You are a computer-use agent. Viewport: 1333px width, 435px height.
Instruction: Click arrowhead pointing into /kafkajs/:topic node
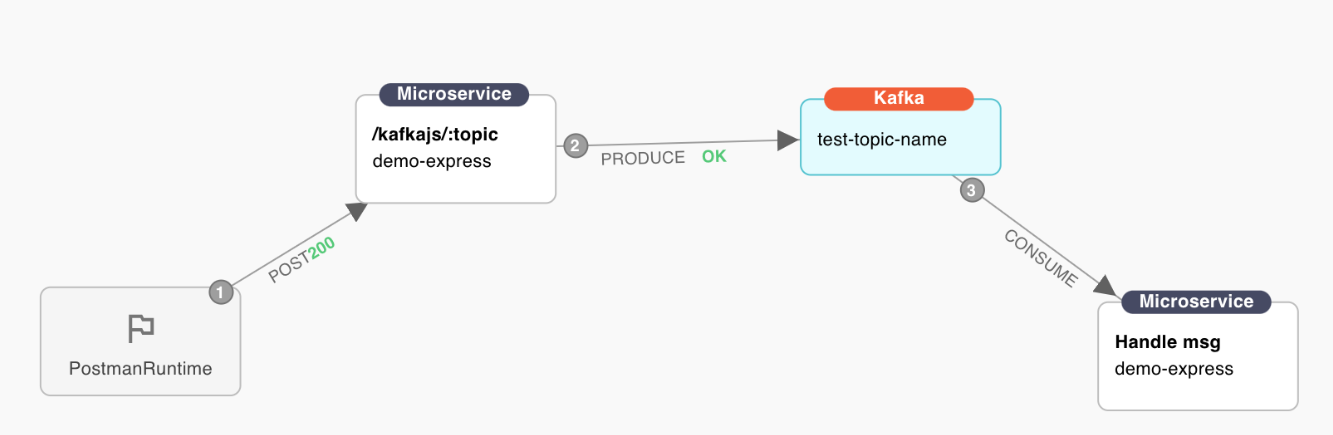coord(356,211)
